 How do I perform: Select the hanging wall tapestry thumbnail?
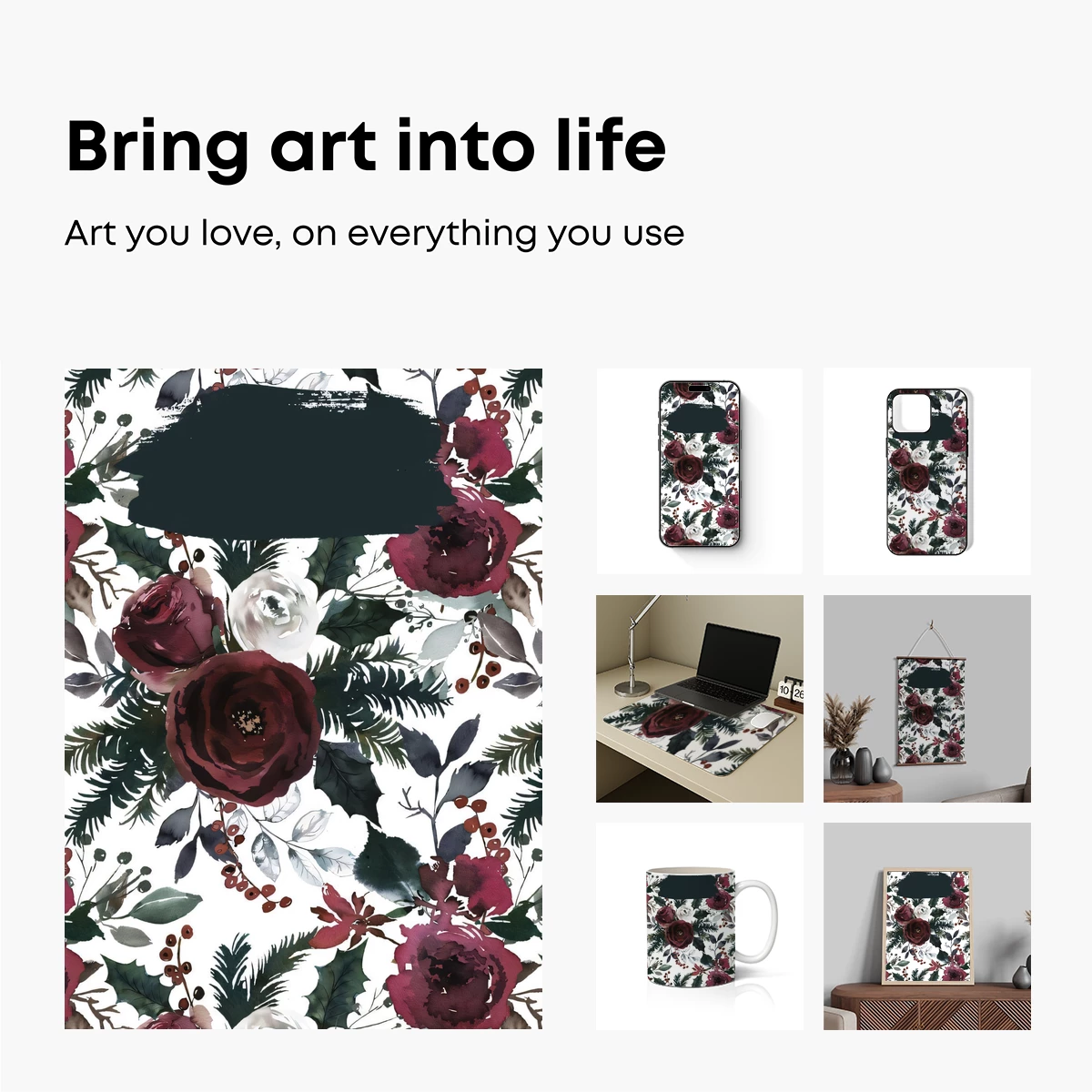(927, 698)
